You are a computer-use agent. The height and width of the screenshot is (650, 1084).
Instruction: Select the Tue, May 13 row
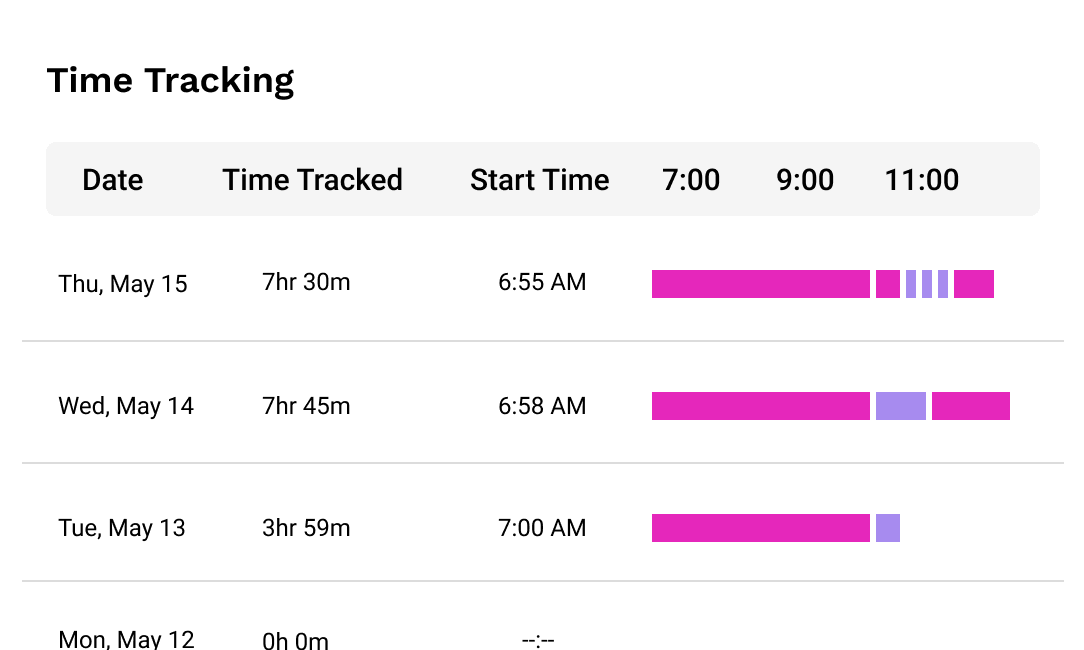click(121, 528)
